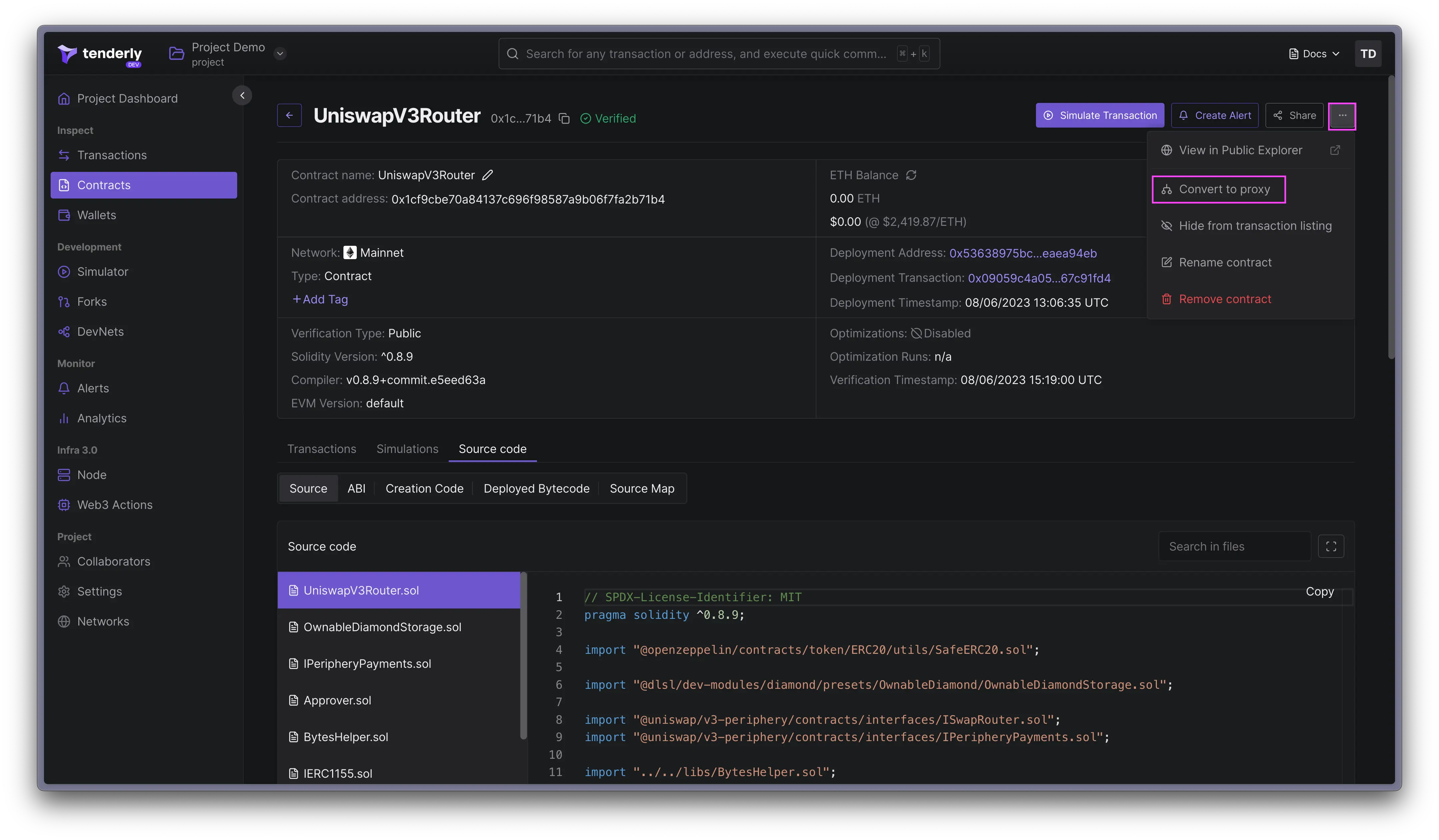Select OwnableDiamondStorage.sol file
The height and width of the screenshot is (840, 1439).
click(x=399, y=627)
